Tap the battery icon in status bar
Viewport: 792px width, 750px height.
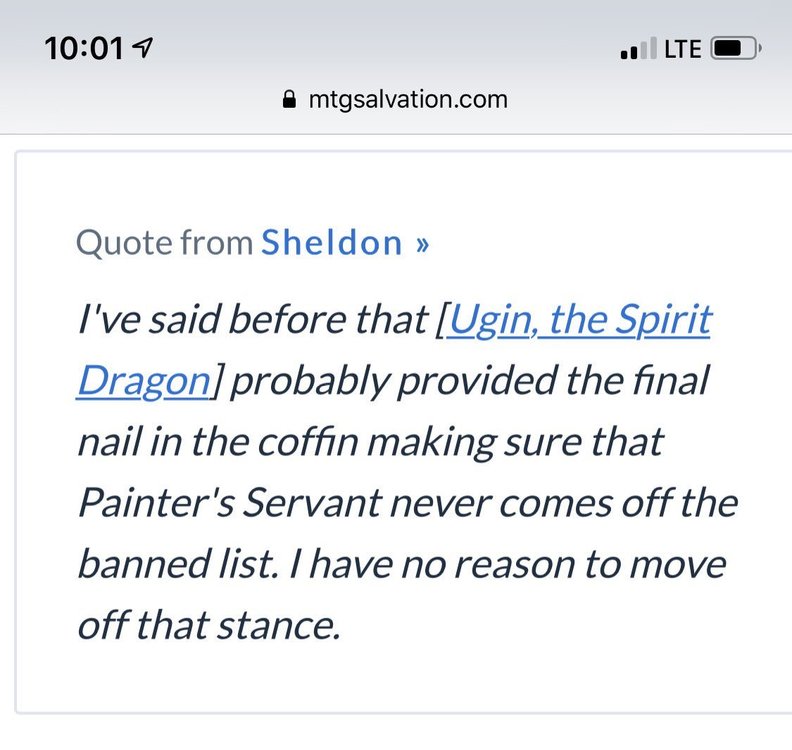click(x=735, y=48)
